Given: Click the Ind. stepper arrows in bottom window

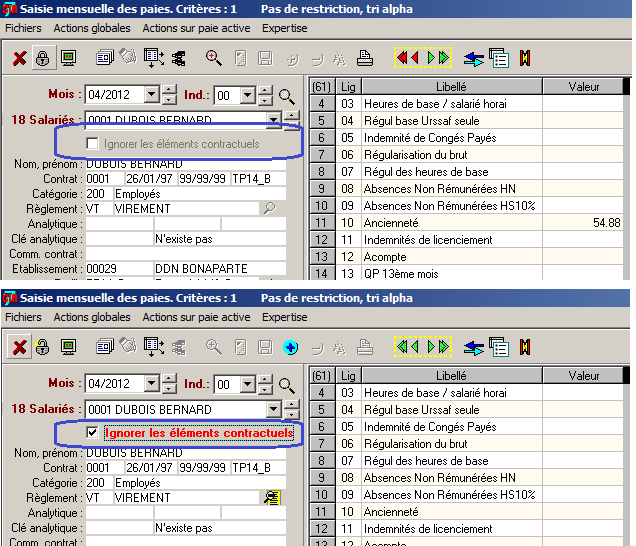Looking at the screenshot, I should [265, 384].
